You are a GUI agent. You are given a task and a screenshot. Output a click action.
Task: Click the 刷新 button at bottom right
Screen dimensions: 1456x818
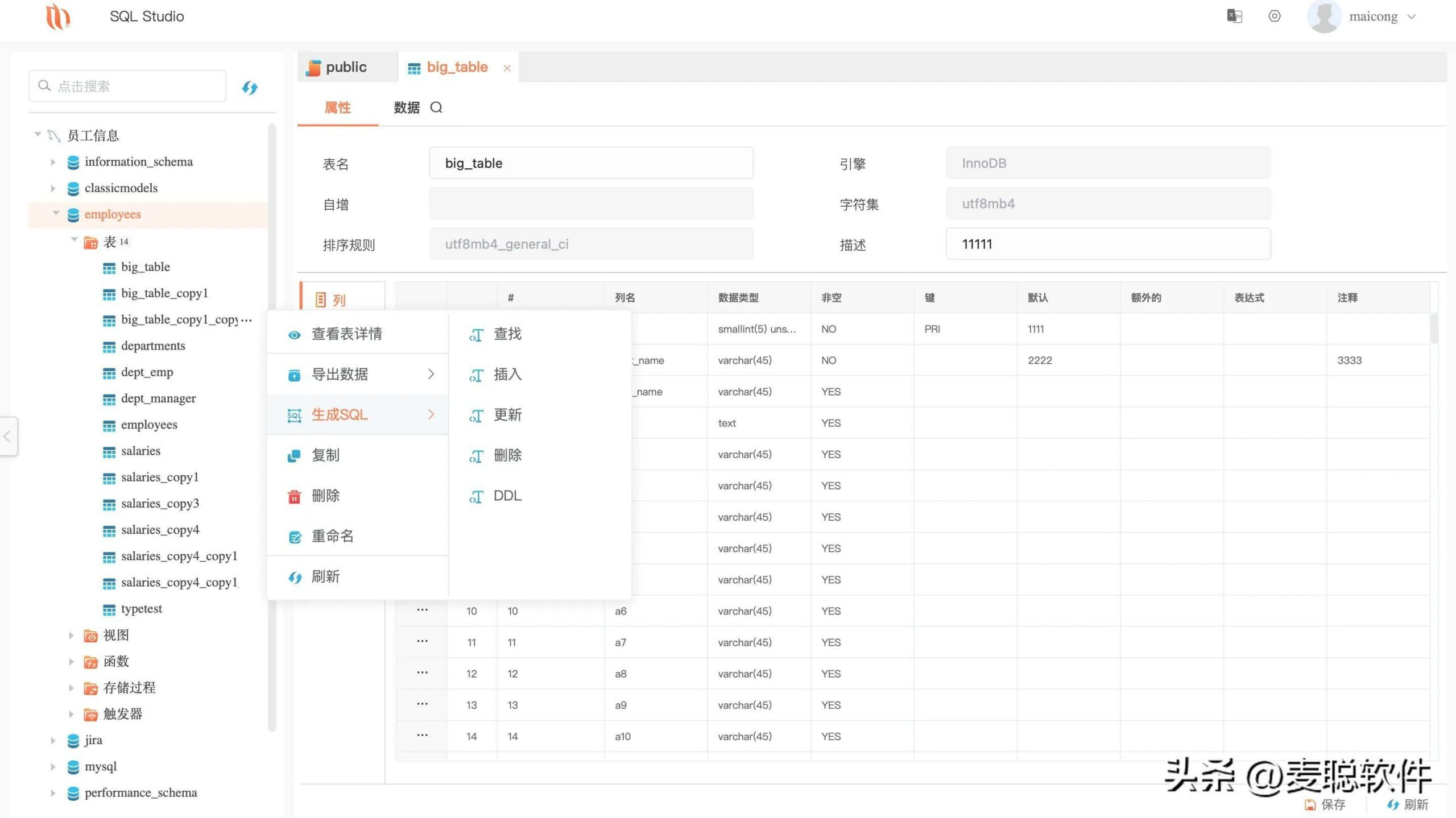(1408, 804)
